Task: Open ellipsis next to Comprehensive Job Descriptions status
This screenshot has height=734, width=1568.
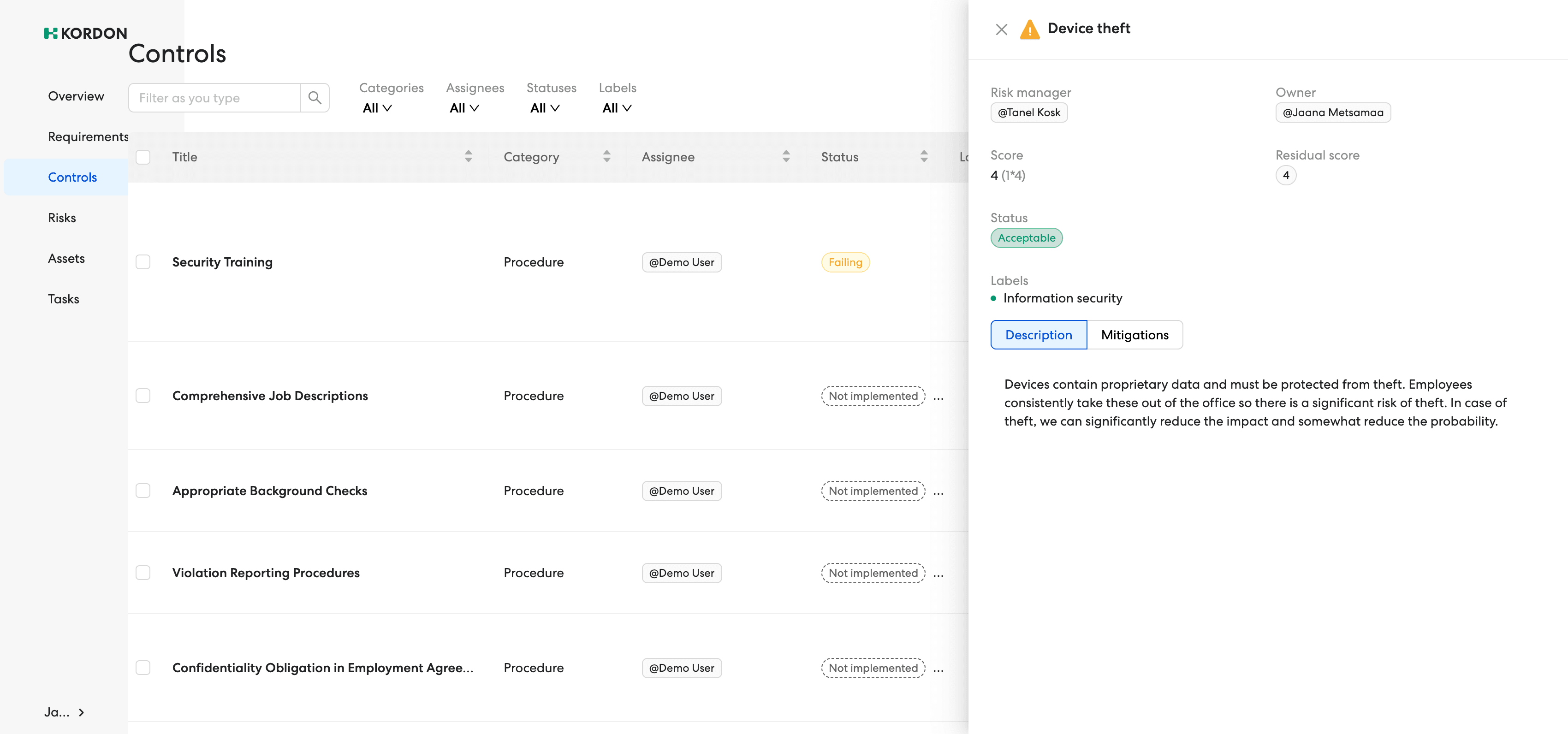Action: 938,397
